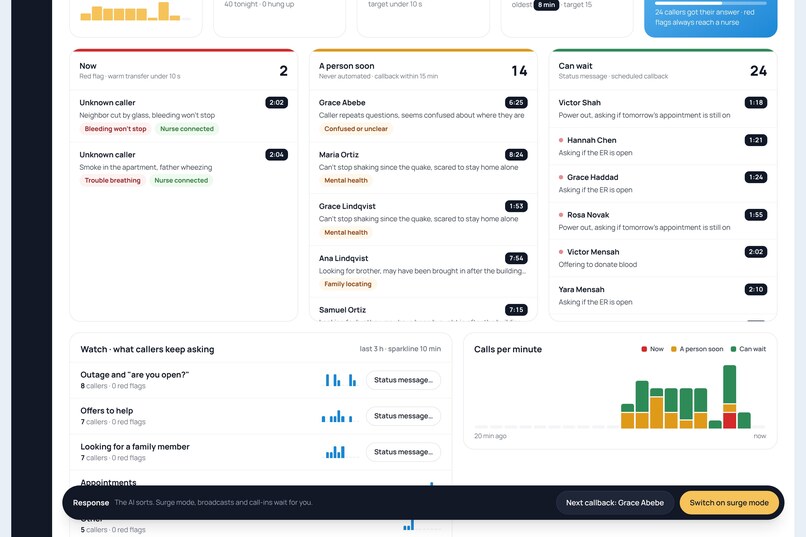806x537 pixels.
Task: Click the Can wait count 24
Action: point(758,71)
